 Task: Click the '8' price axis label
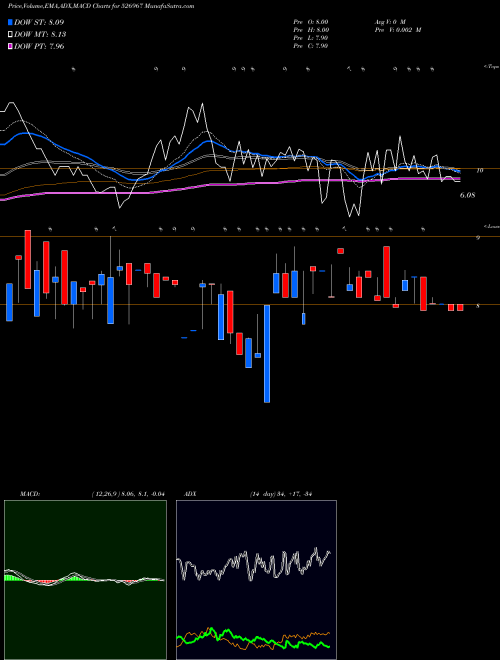click(478, 306)
